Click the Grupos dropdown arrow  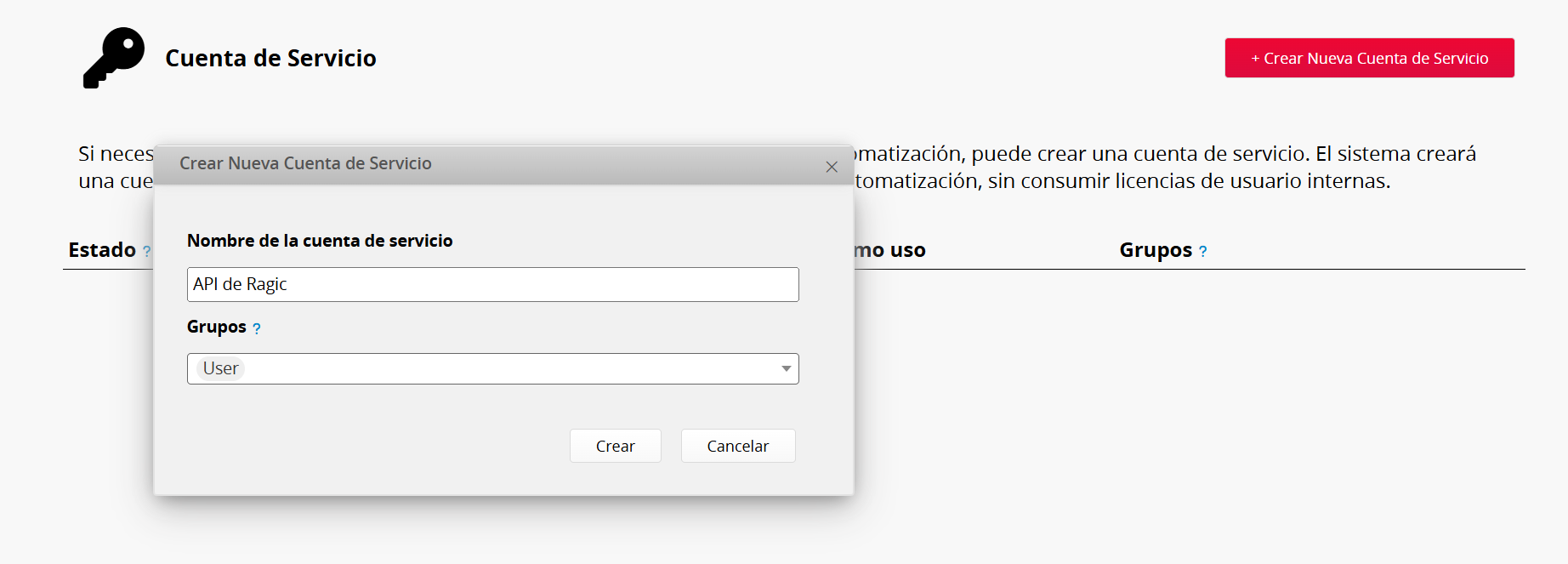[x=786, y=368]
